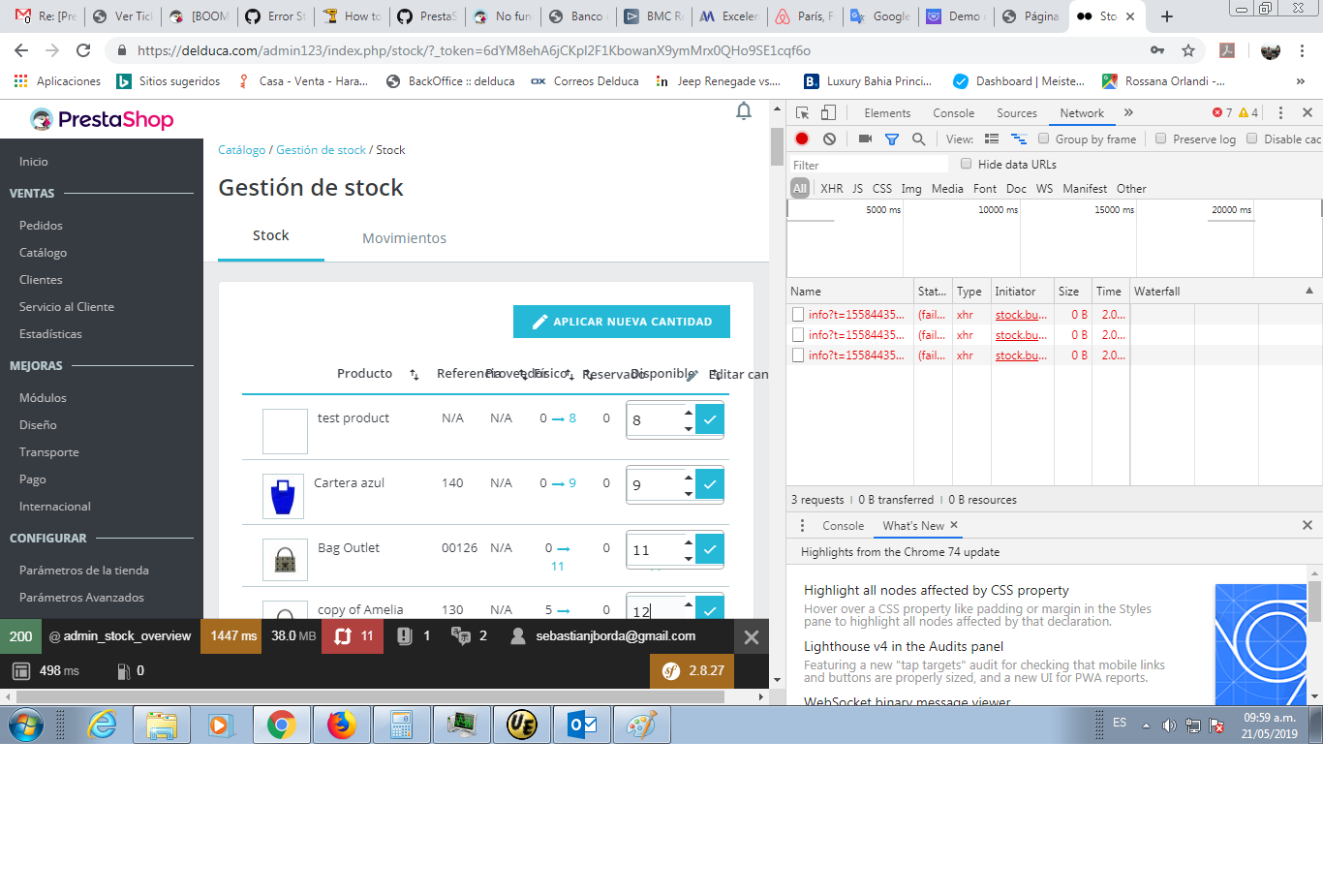Click the red record network log button
The image size is (1323, 896).
[802, 139]
